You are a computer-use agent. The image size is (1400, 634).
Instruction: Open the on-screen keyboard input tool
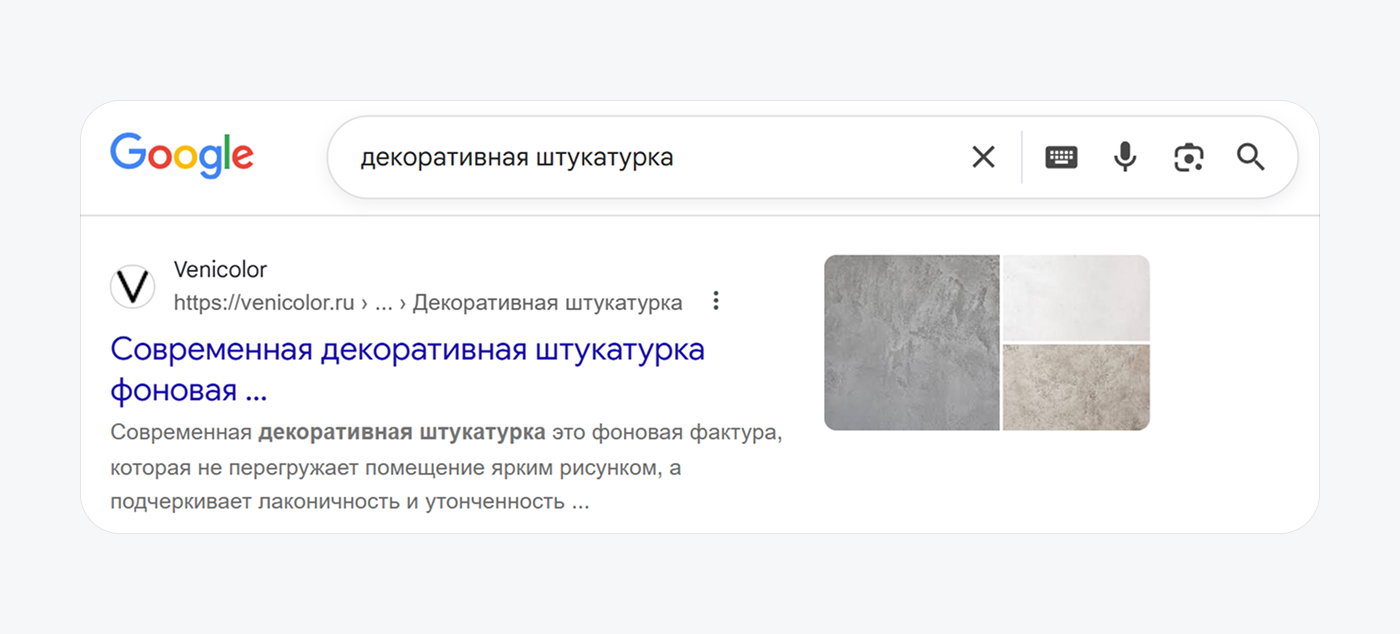pos(1061,157)
